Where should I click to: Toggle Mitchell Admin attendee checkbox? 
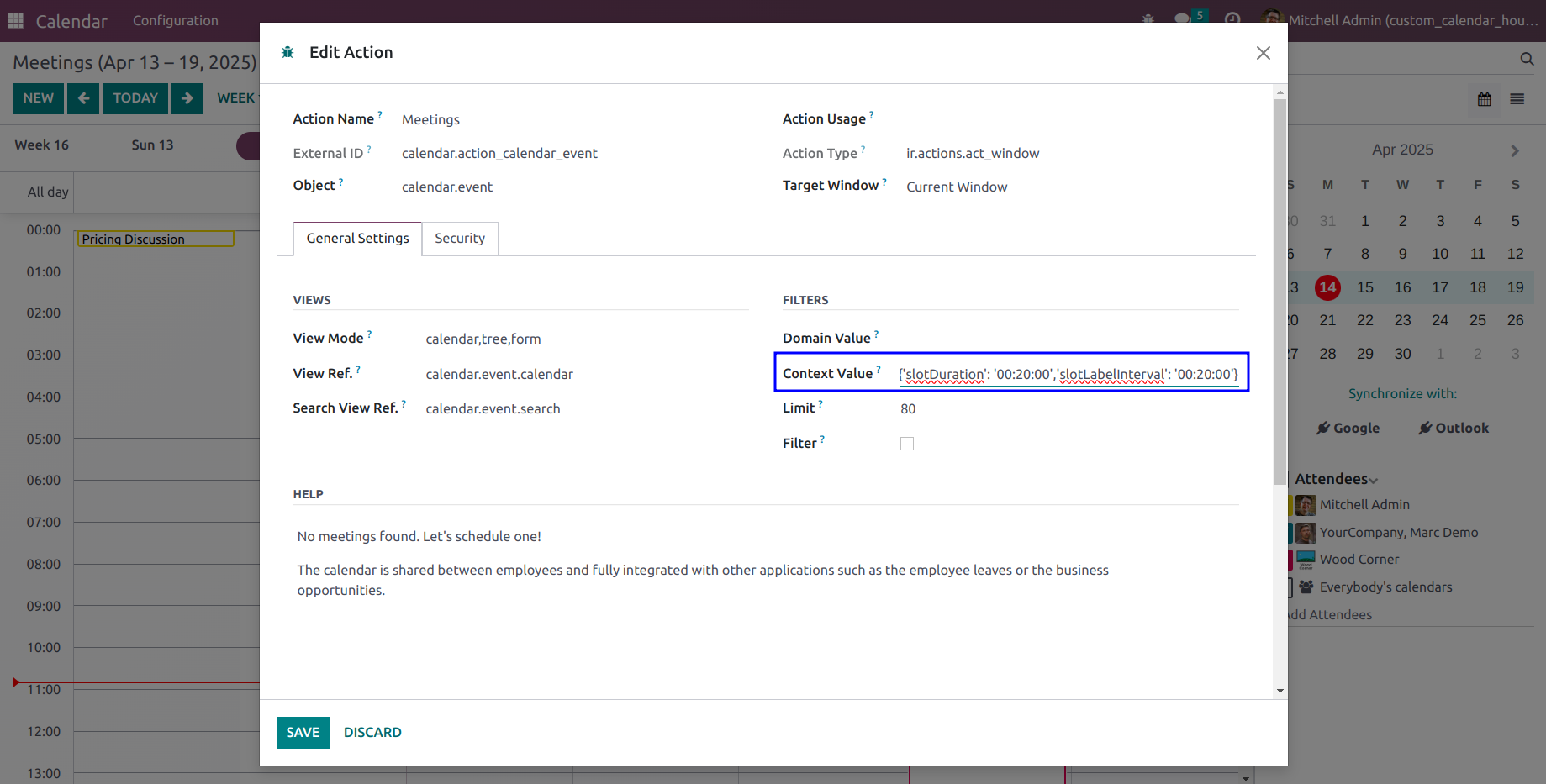click(x=1290, y=505)
